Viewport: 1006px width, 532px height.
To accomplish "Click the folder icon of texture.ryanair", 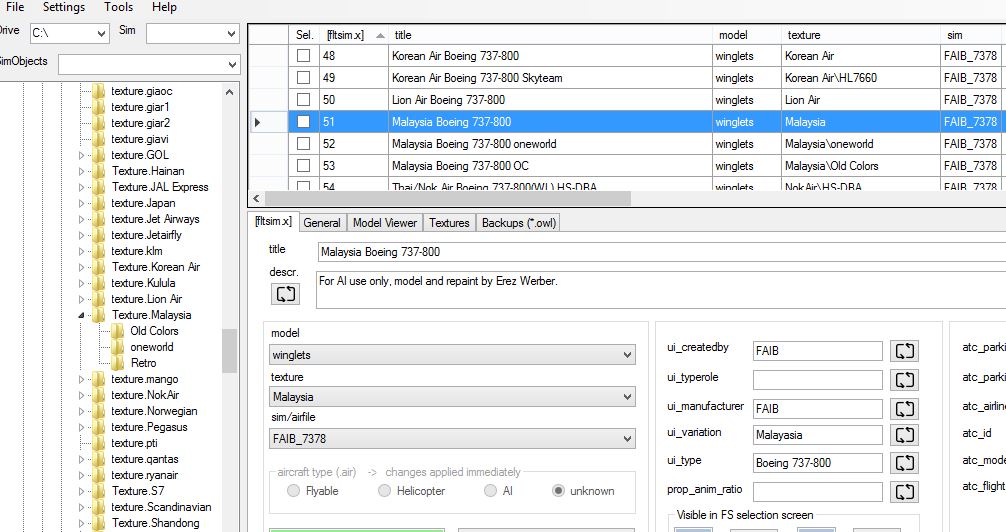I will click(x=99, y=475).
